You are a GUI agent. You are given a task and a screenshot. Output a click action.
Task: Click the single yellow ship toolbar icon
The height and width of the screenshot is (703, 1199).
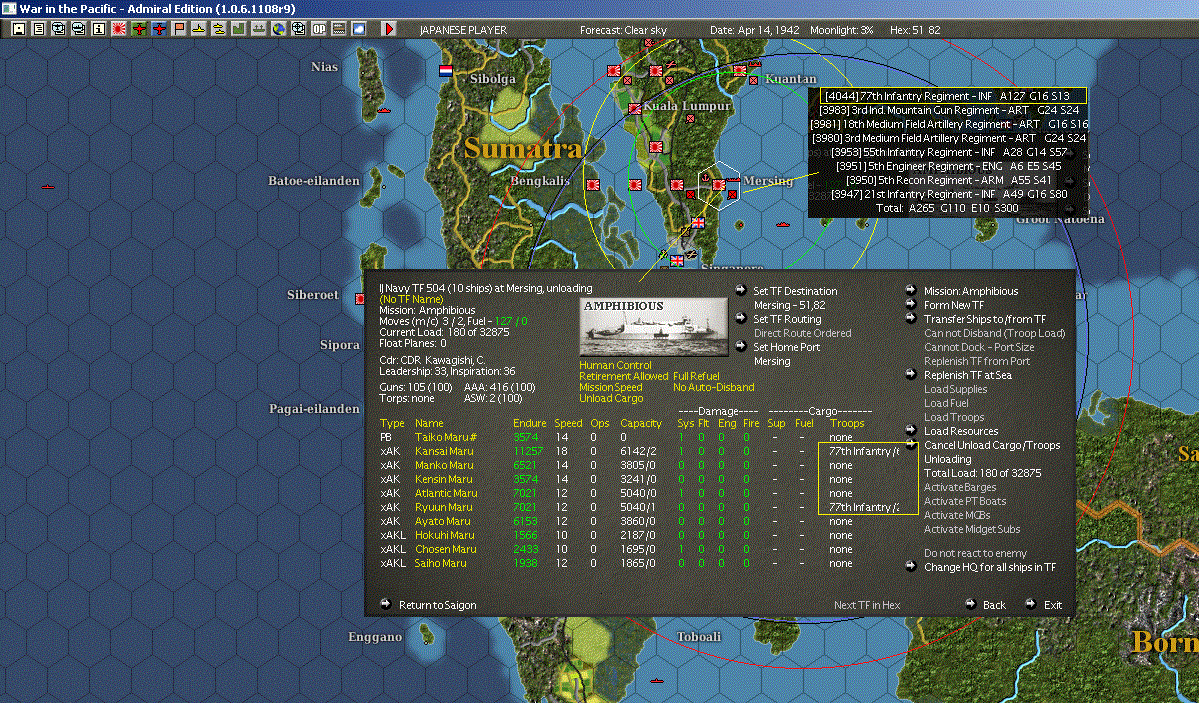(x=198, y=29)
